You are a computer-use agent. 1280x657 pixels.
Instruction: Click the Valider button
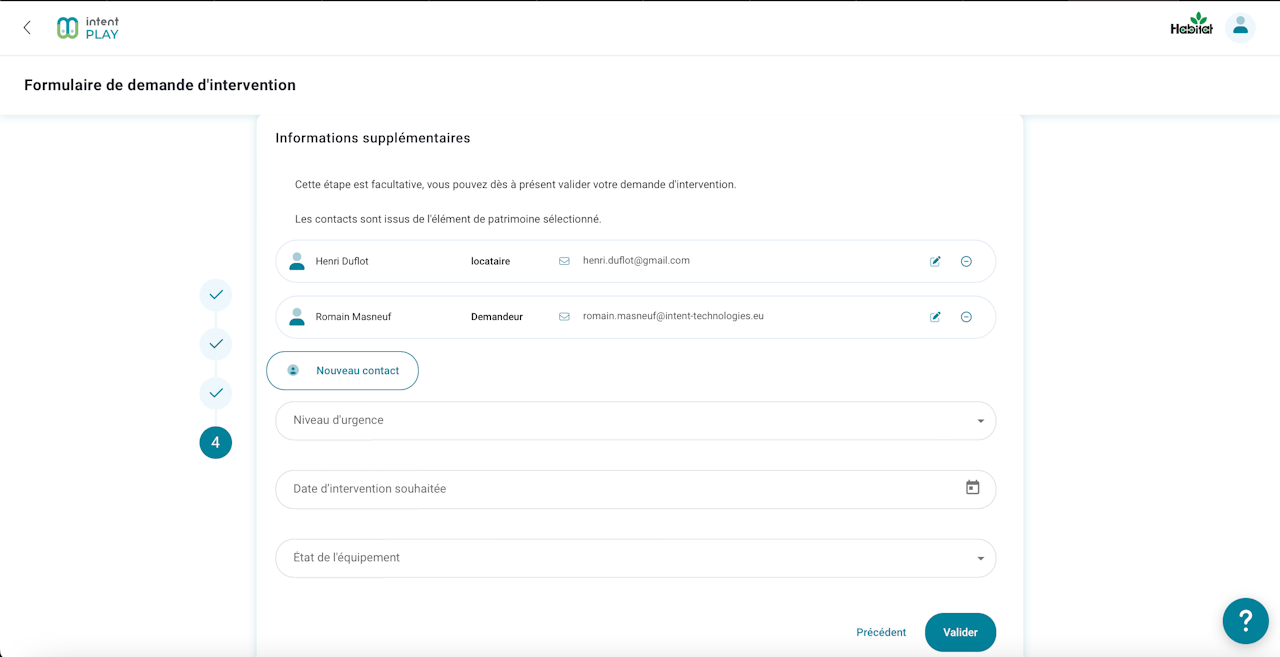960,632
